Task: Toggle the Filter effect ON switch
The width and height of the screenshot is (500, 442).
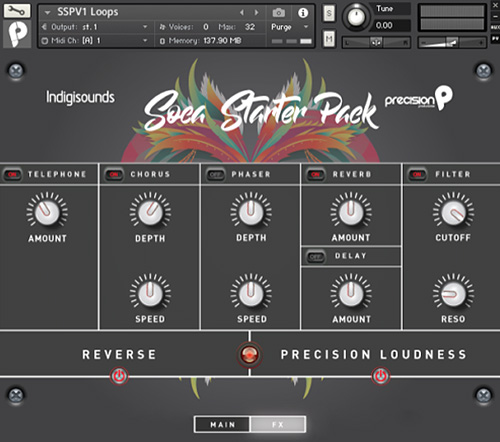Action: 417,174
